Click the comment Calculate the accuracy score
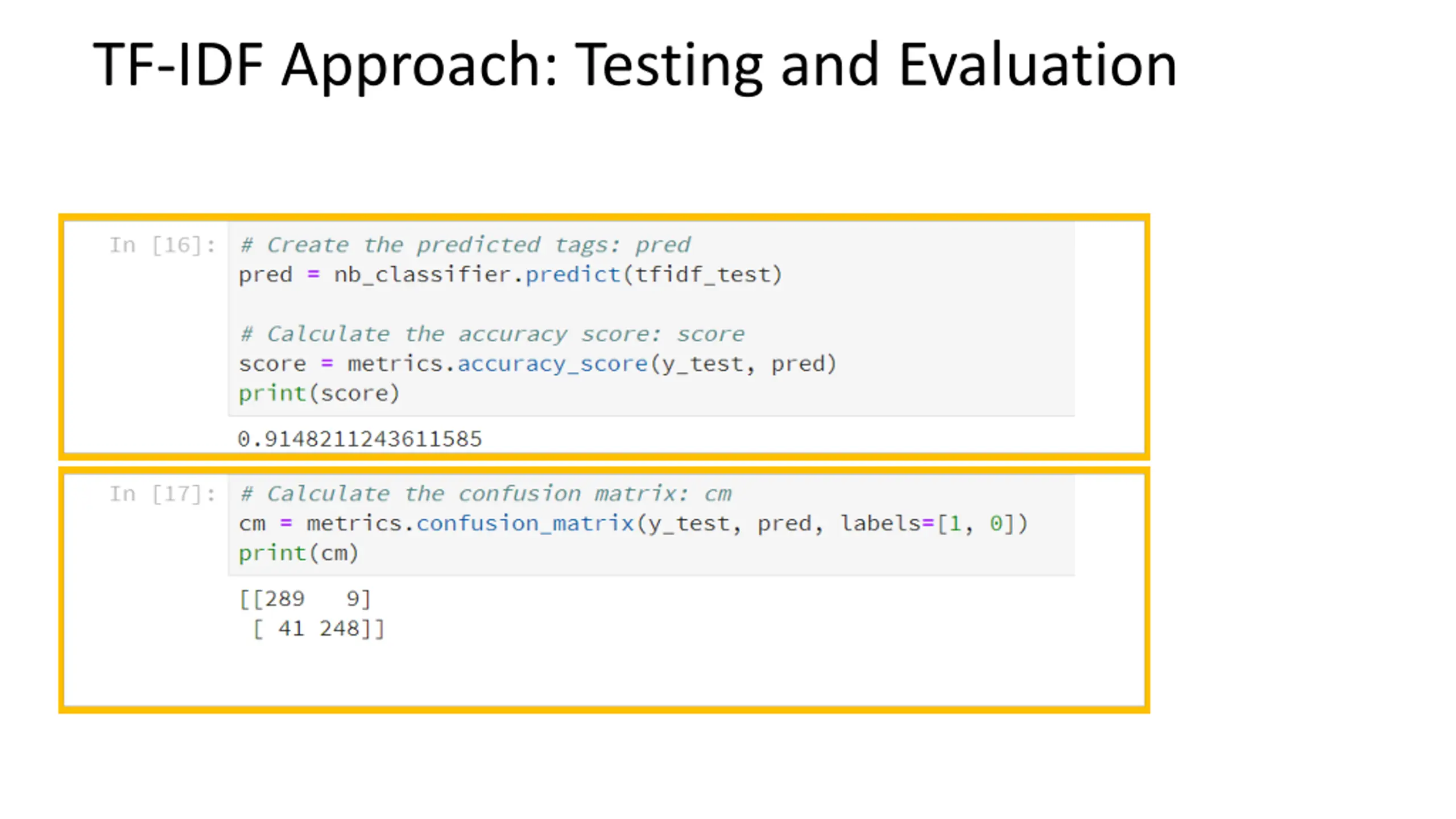Screen dimensions: 1456x819 coord(492,334)
